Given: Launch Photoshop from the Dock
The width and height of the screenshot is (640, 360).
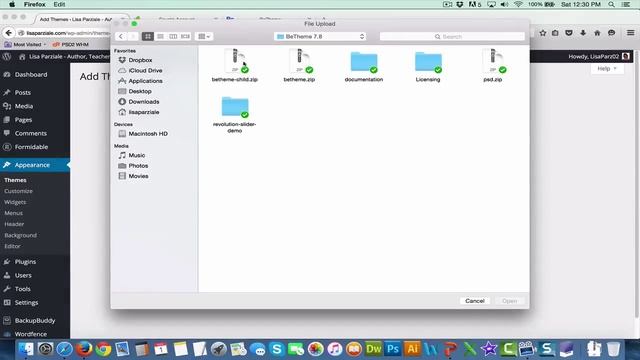Looking at the screenshot, I should coord(393,349).
